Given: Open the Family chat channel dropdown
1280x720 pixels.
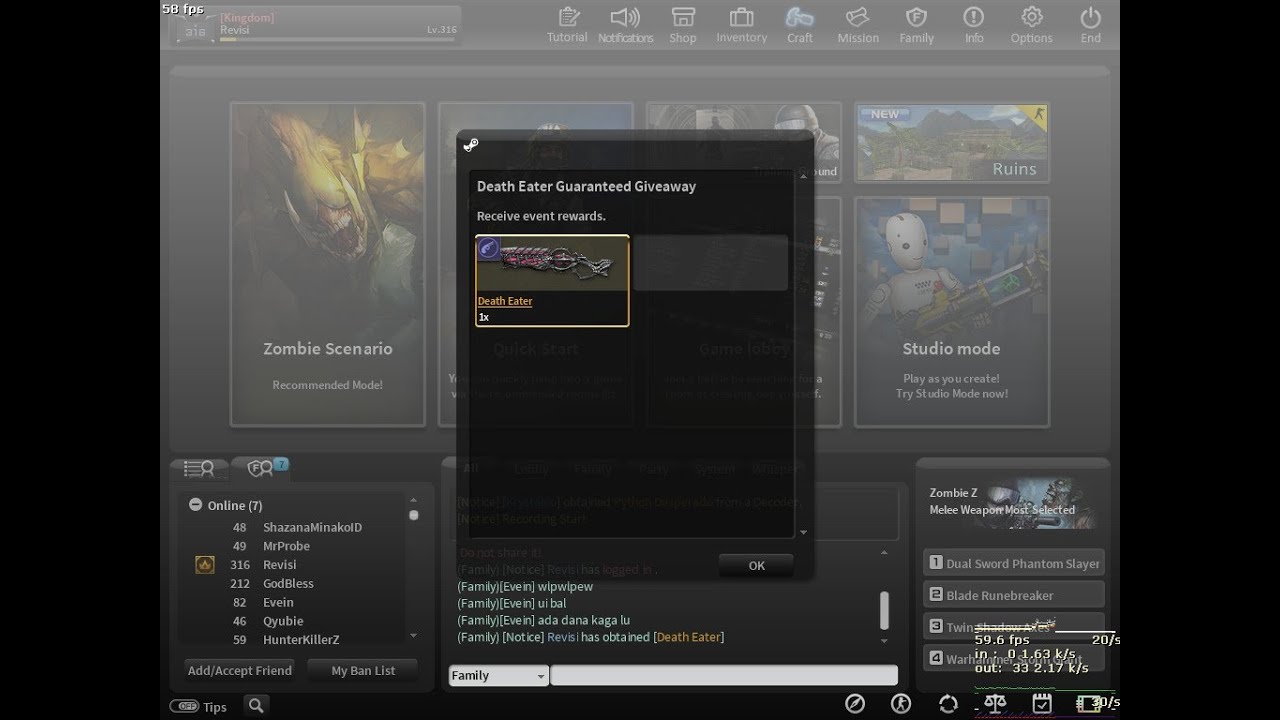Looking at the screenshot, I should (498, 676).
